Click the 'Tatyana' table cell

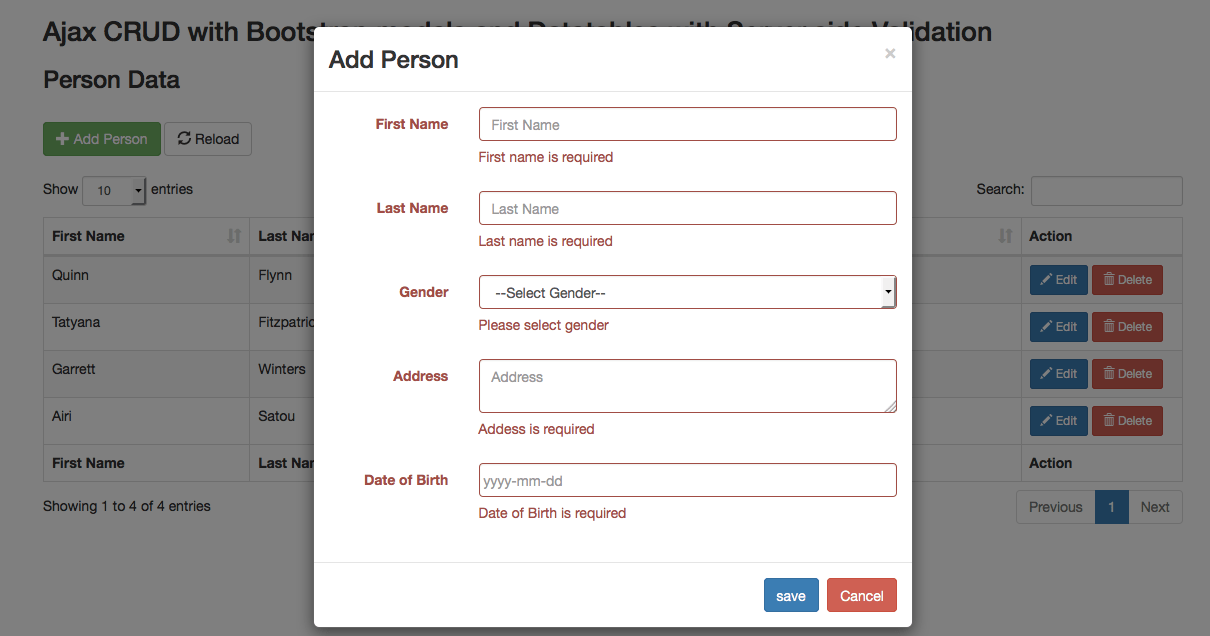point(146,327)
